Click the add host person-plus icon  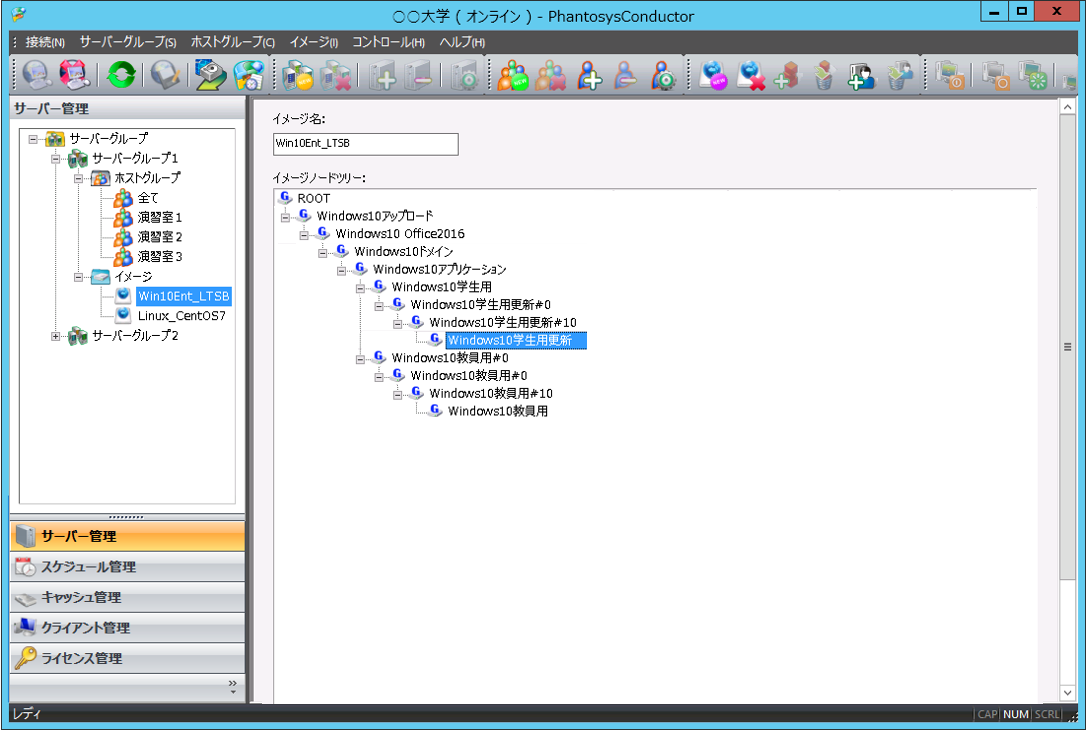589,75
